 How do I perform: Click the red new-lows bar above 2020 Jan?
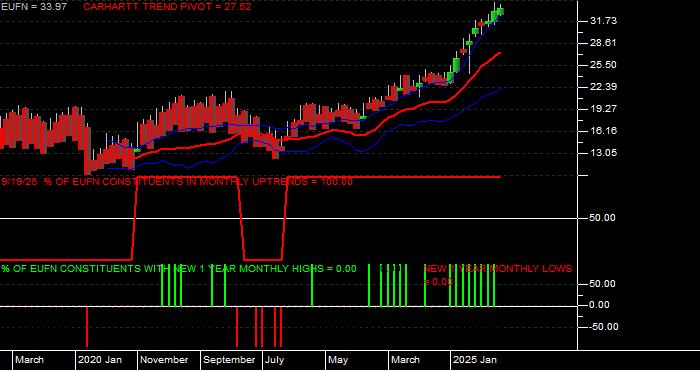87,327
